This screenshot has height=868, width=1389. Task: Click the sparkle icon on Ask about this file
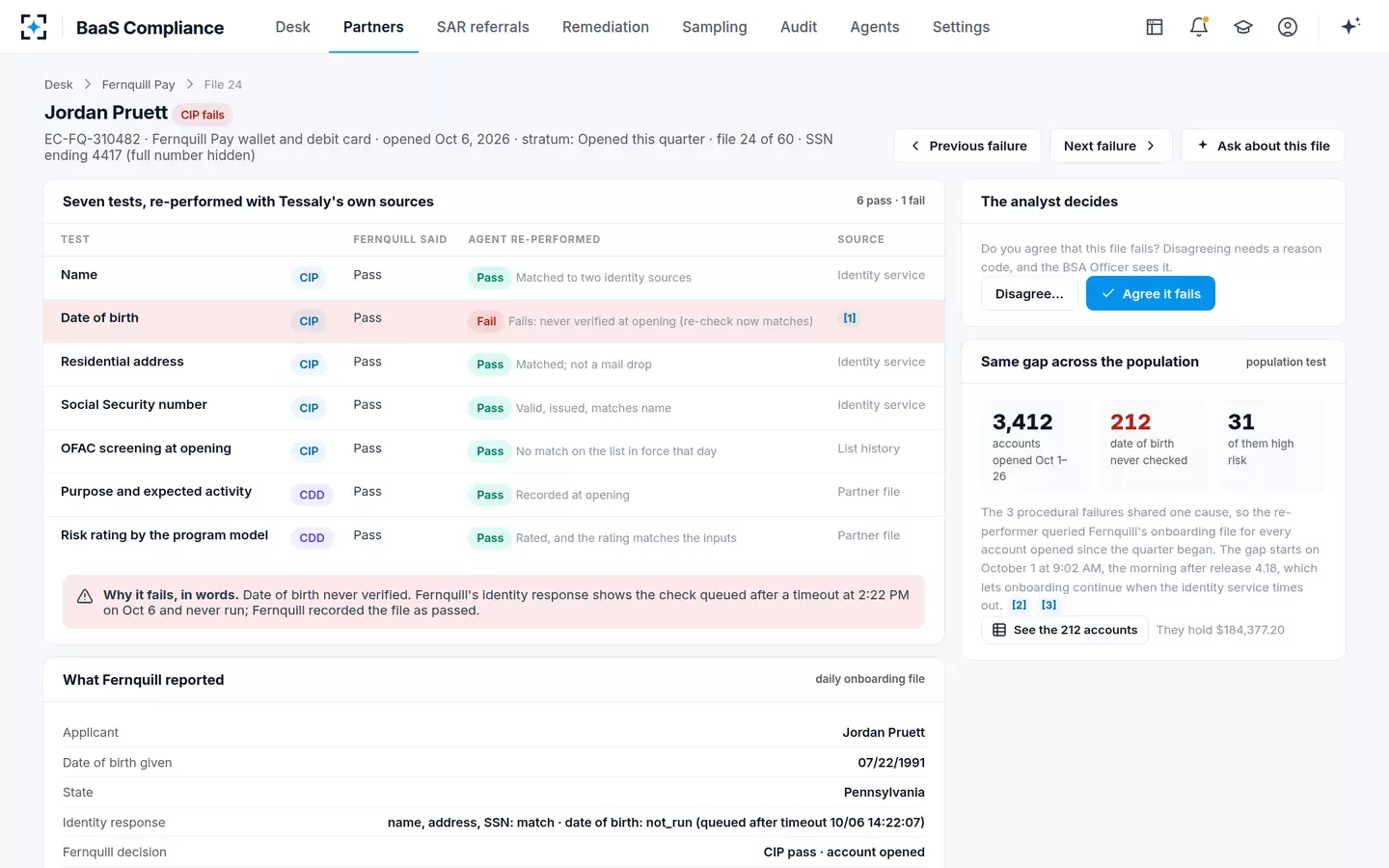point(1203,146)
